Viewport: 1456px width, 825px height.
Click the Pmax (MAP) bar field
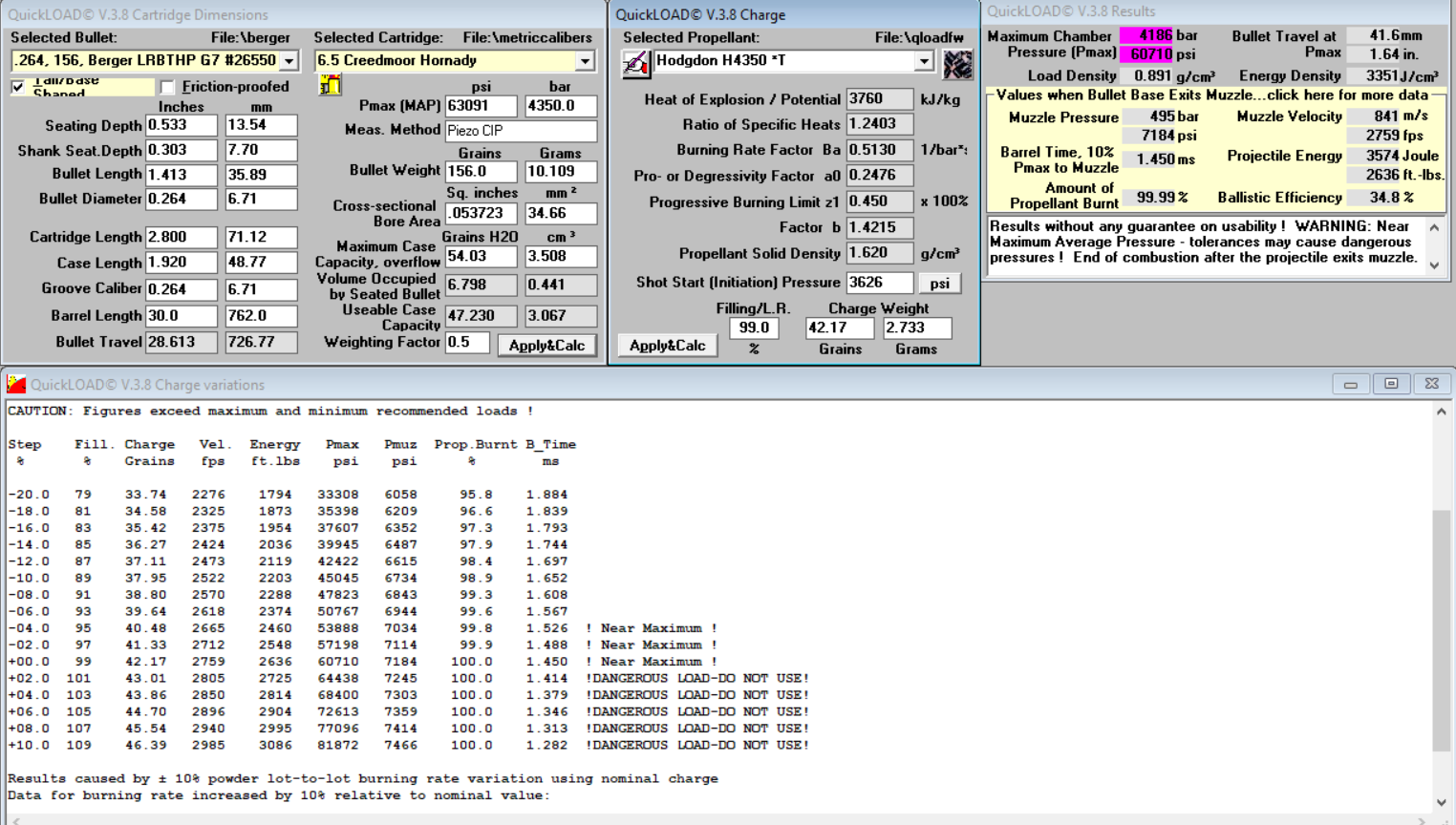[x=561, y=106]
